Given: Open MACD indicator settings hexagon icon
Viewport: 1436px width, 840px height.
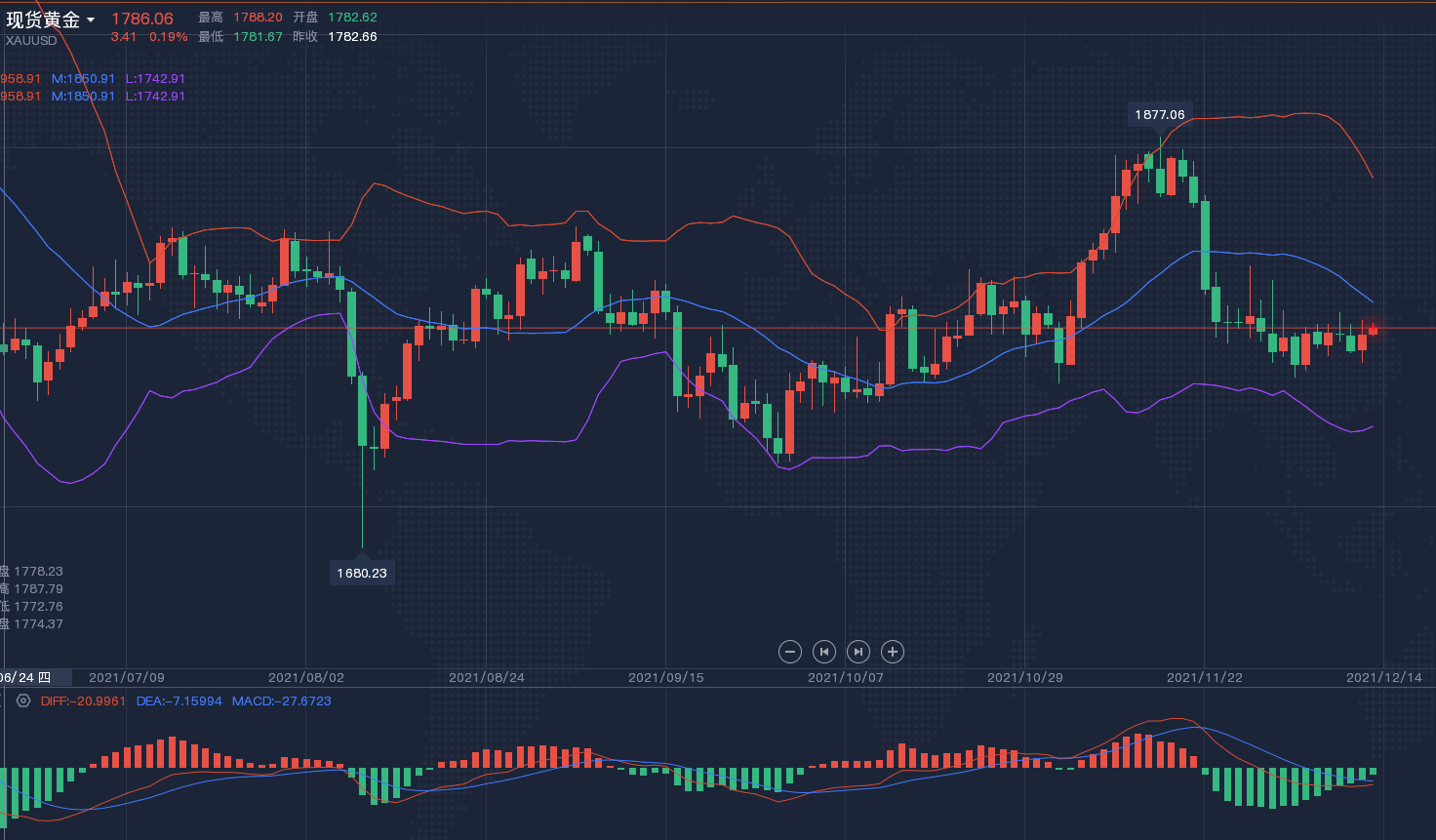Looking at the screenshot, I should (23, 700).
